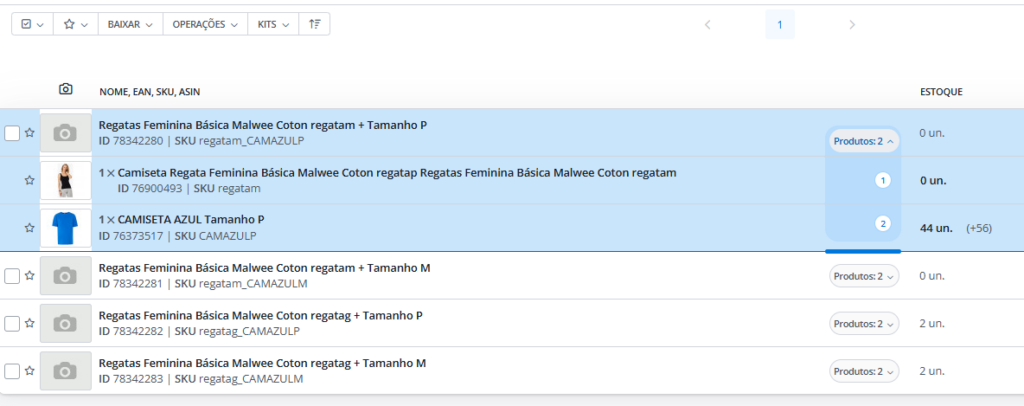Click the camera icon column header
Image resolution: width=1024 pixels, height=406 pixels.
tap(65, 90)
